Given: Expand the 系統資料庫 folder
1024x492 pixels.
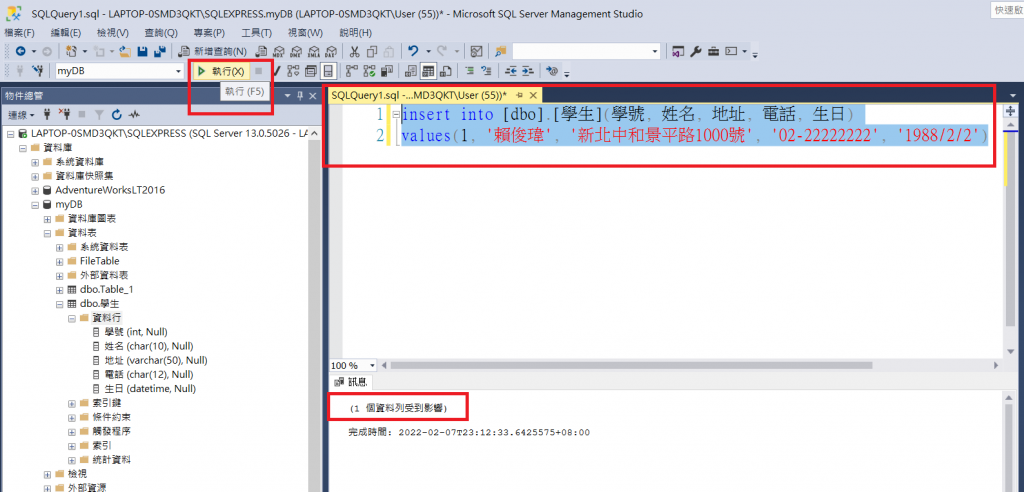Looking at the screenshot, I should pos(35,161).
